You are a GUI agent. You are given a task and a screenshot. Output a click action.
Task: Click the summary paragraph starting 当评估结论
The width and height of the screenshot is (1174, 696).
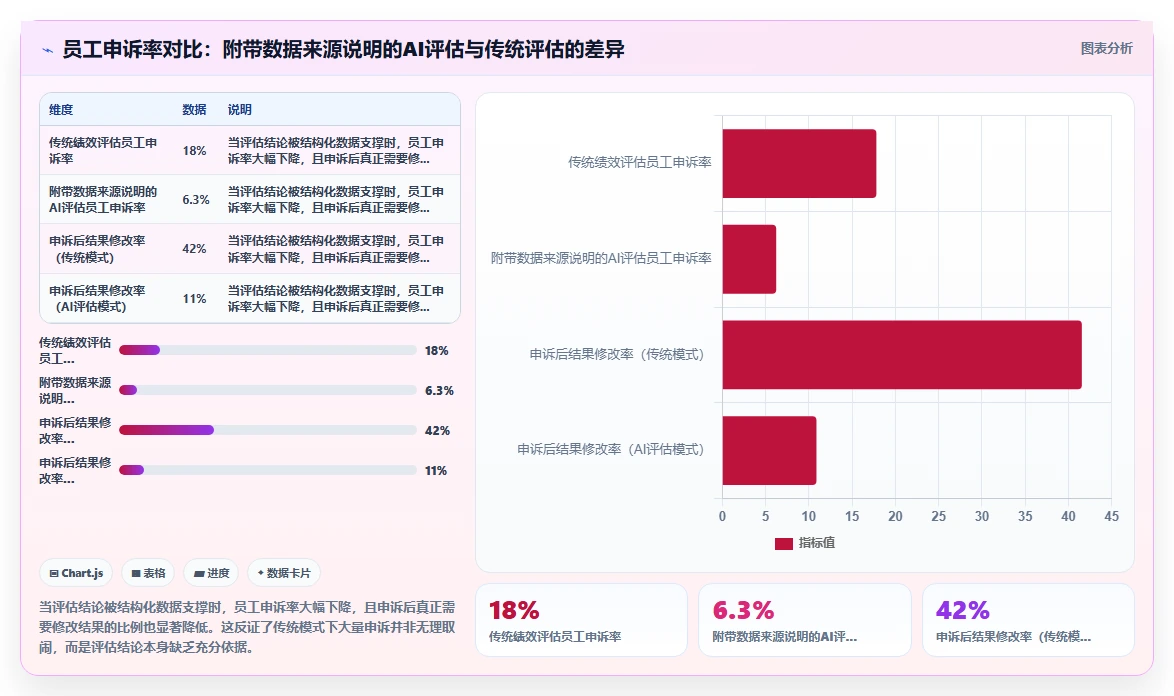pos(247,627)
